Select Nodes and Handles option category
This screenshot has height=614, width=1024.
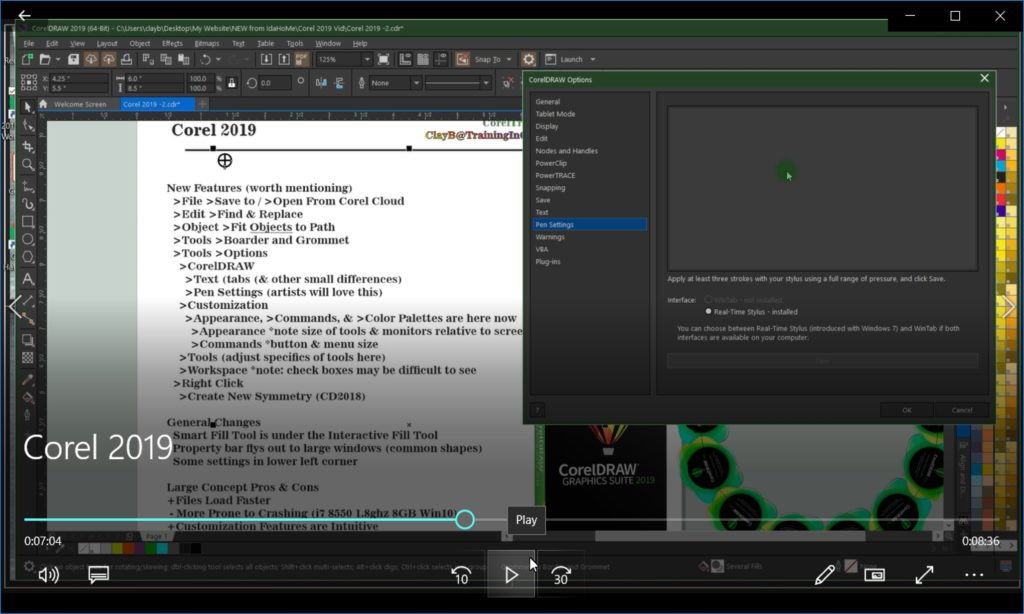pyautogui.click(x=566, y=151)
